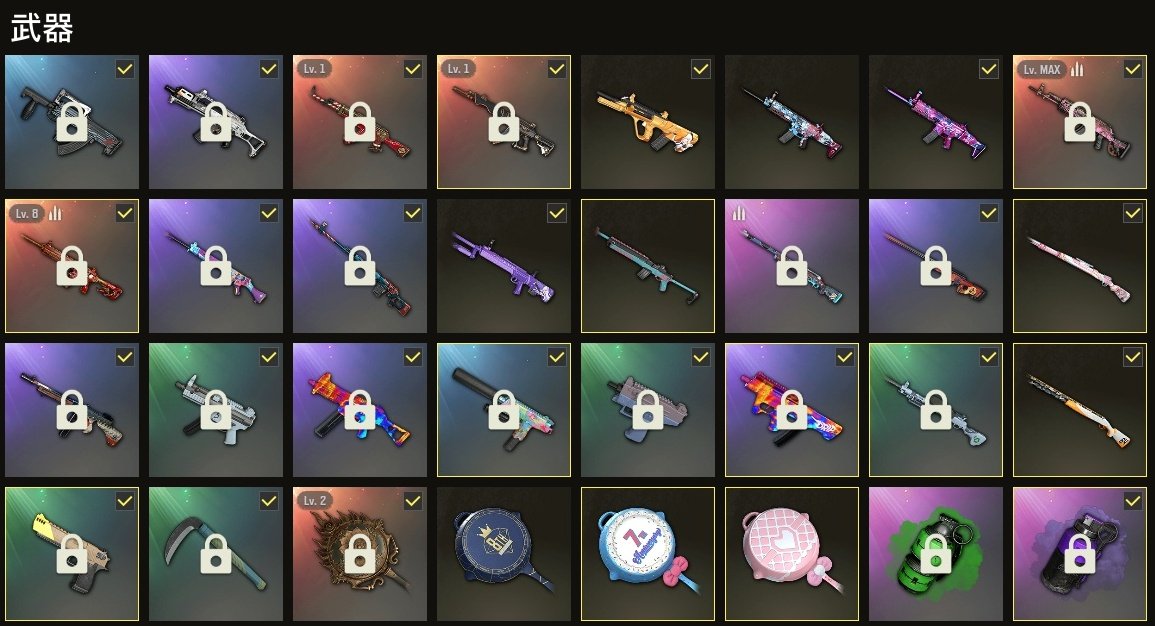Click the Lv. MAX level badge
The image size is (1155, 626).
click(x=1042, y=69)
